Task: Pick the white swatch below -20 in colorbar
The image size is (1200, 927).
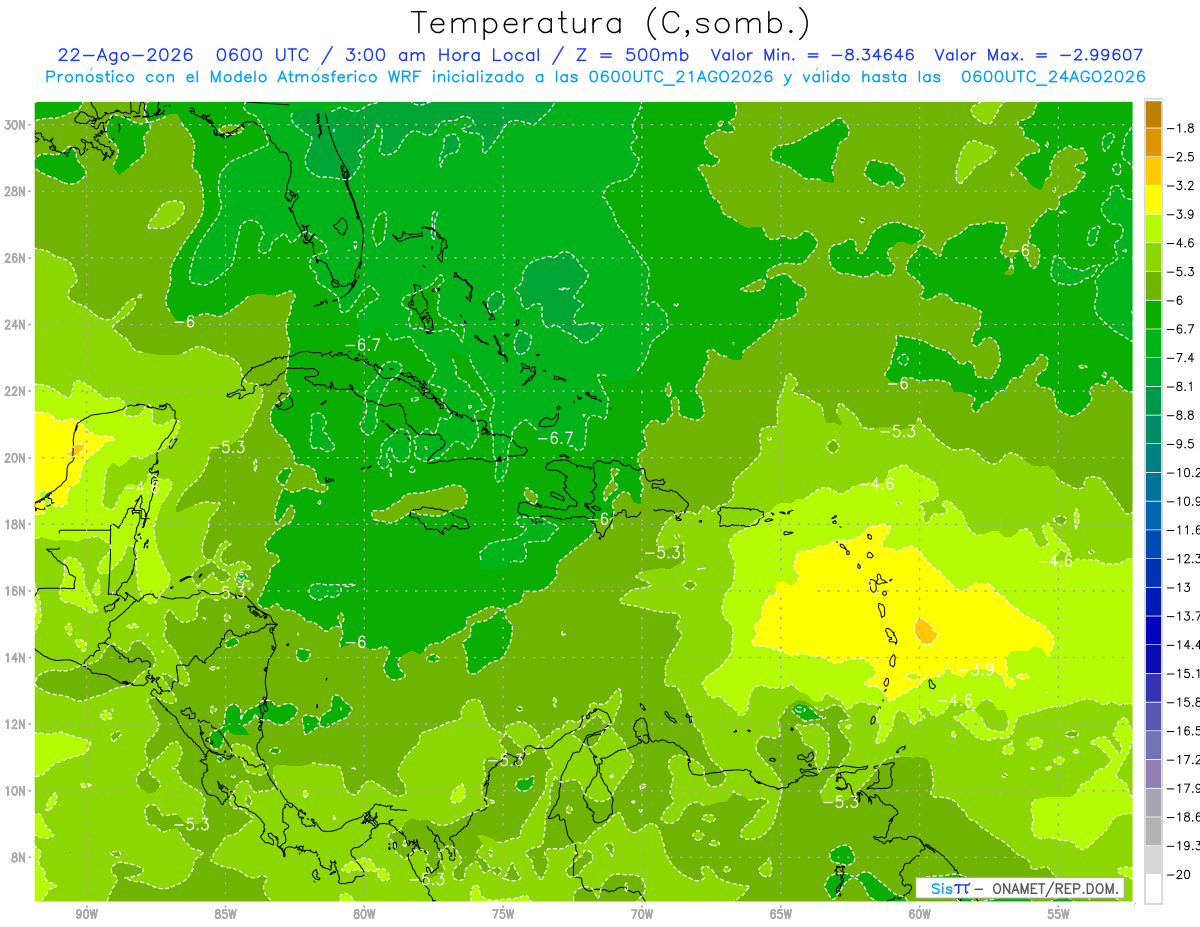Action: (x=1153, y=889)
